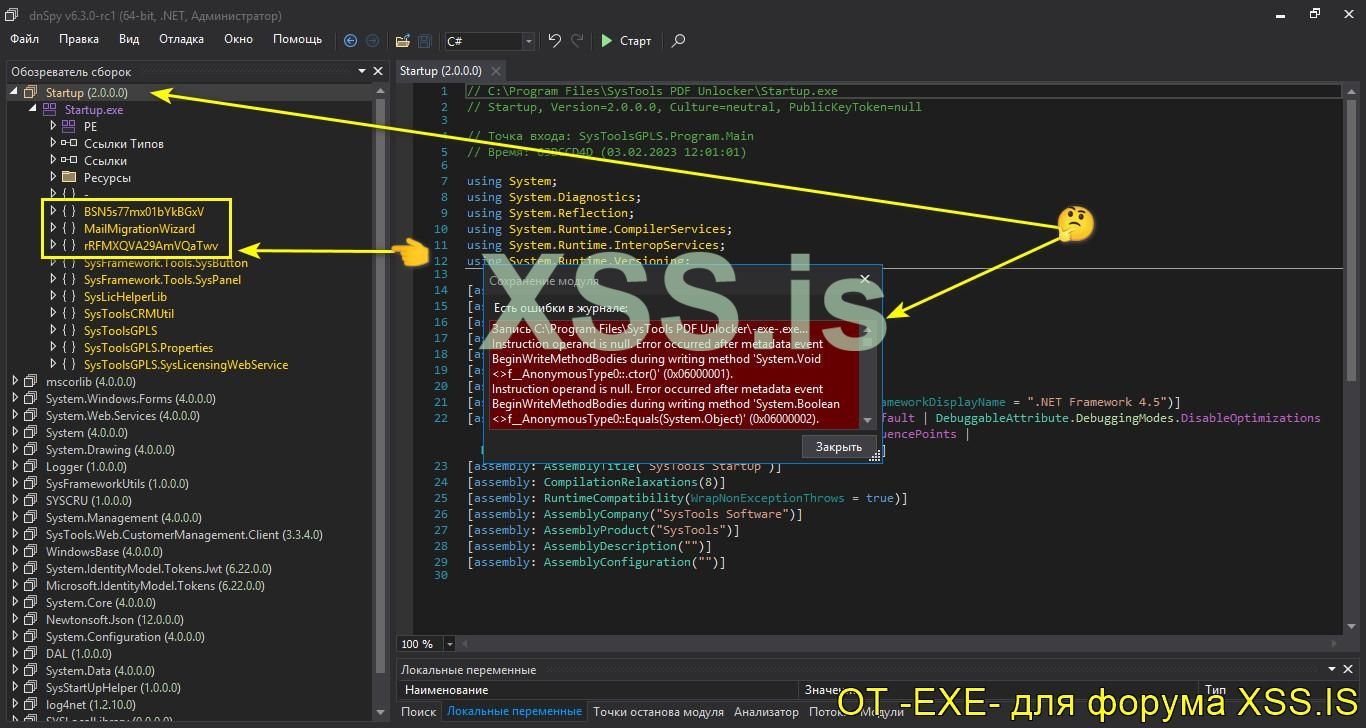The width and height of the screenshot is (1366, 728).
Task: Click the System.Drawing assembly icon
Action: point(30,450)
